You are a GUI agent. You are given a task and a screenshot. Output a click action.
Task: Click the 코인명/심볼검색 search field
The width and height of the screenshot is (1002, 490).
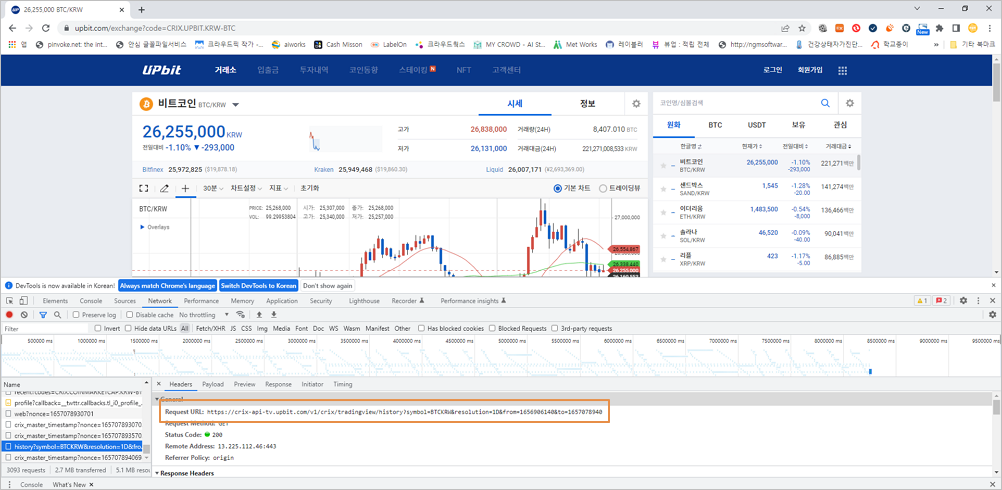735,103
